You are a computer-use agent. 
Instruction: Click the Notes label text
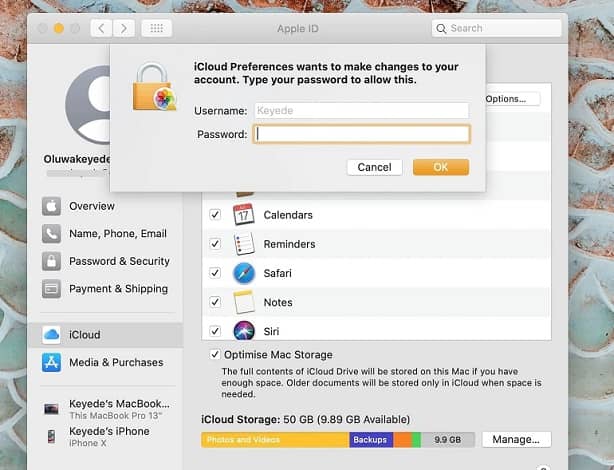(x=278, y=302)
